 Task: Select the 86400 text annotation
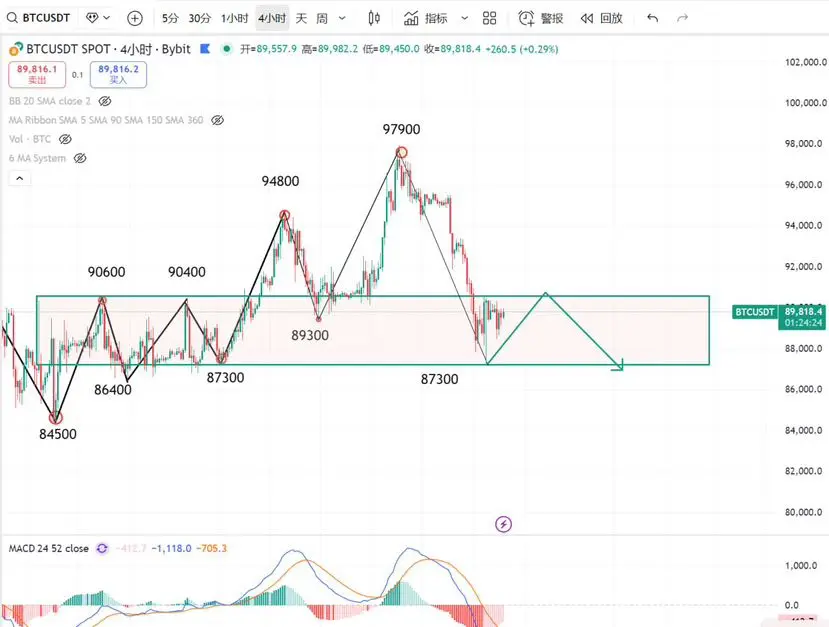[x=113, y=390]
